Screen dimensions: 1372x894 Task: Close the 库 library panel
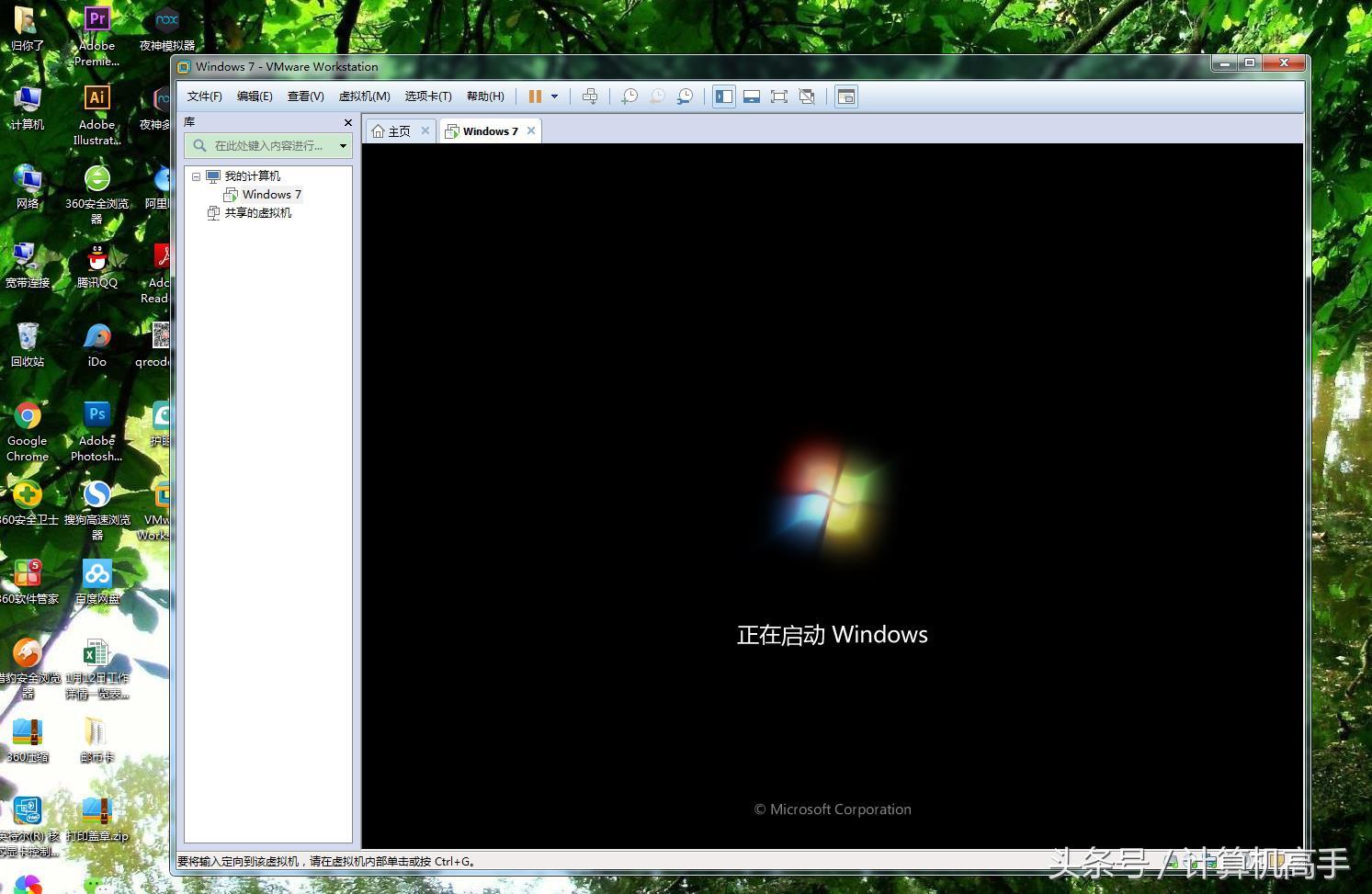[x=348, y=122]
